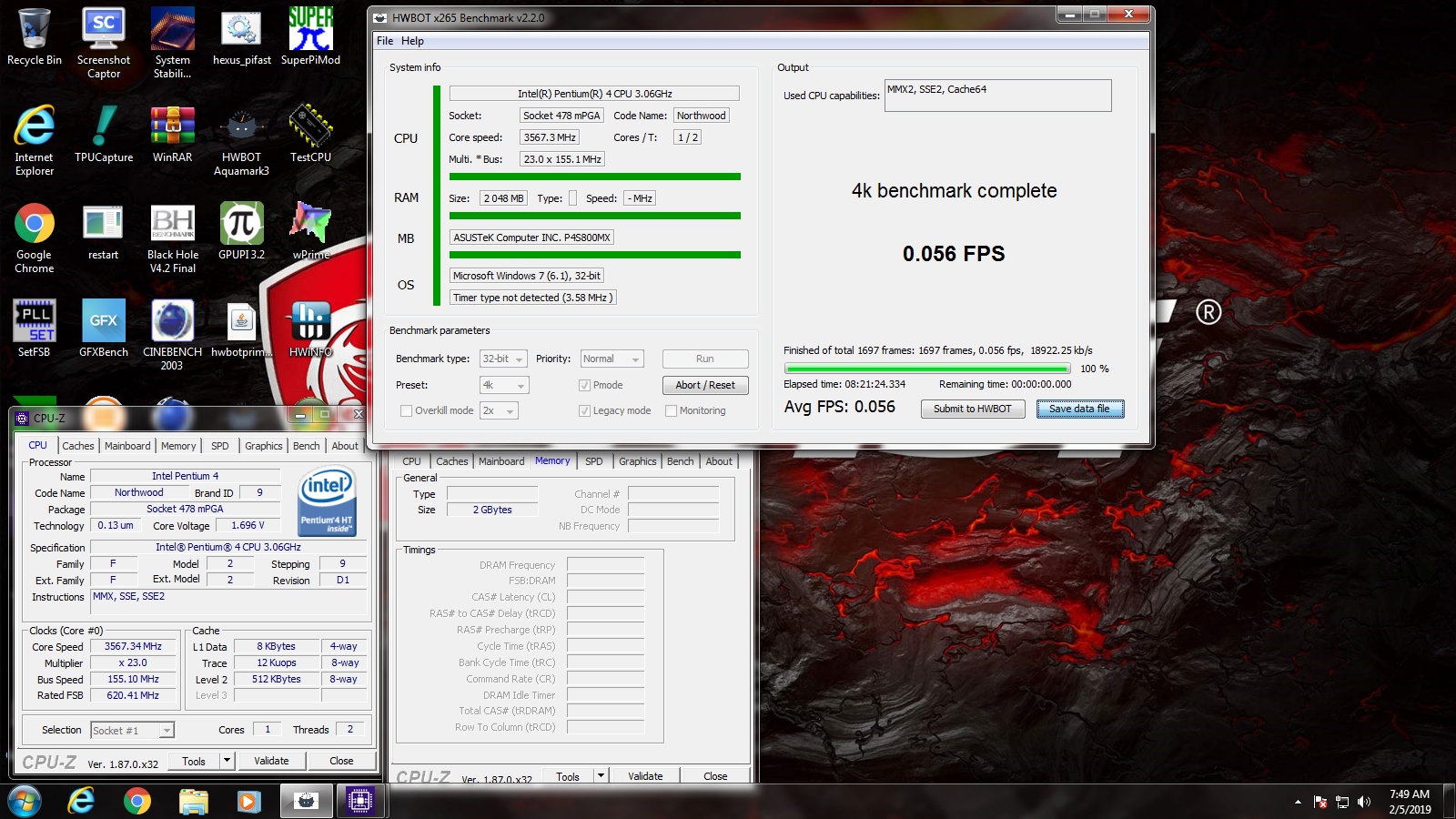Image resolution: width=1456 pixels, height=819 pixels.
Task: Open the Preset 4k dropdown
Action: pyautogui.click(x=504, y=385)
